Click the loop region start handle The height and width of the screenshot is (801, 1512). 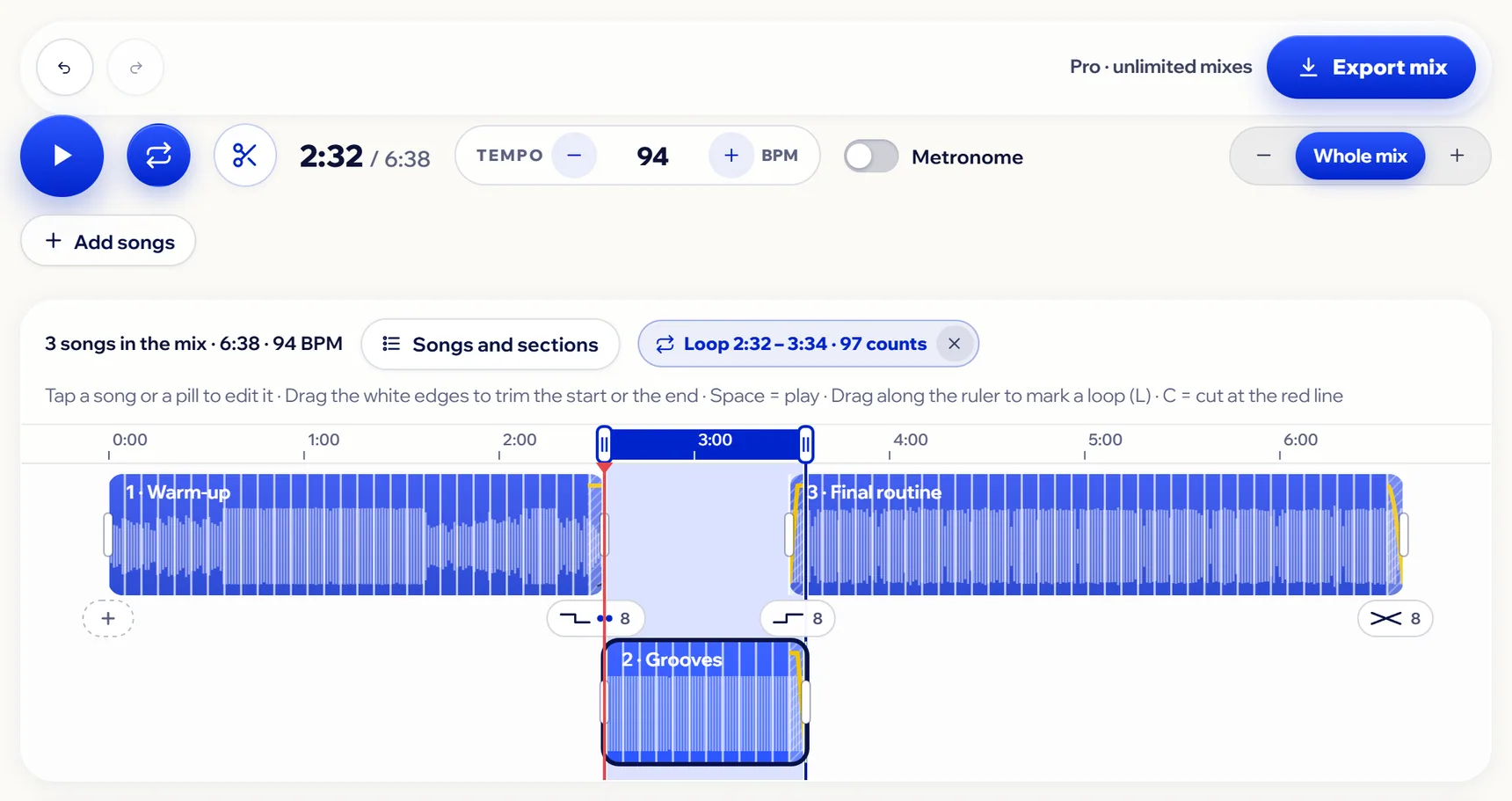(x=604, y=444)
